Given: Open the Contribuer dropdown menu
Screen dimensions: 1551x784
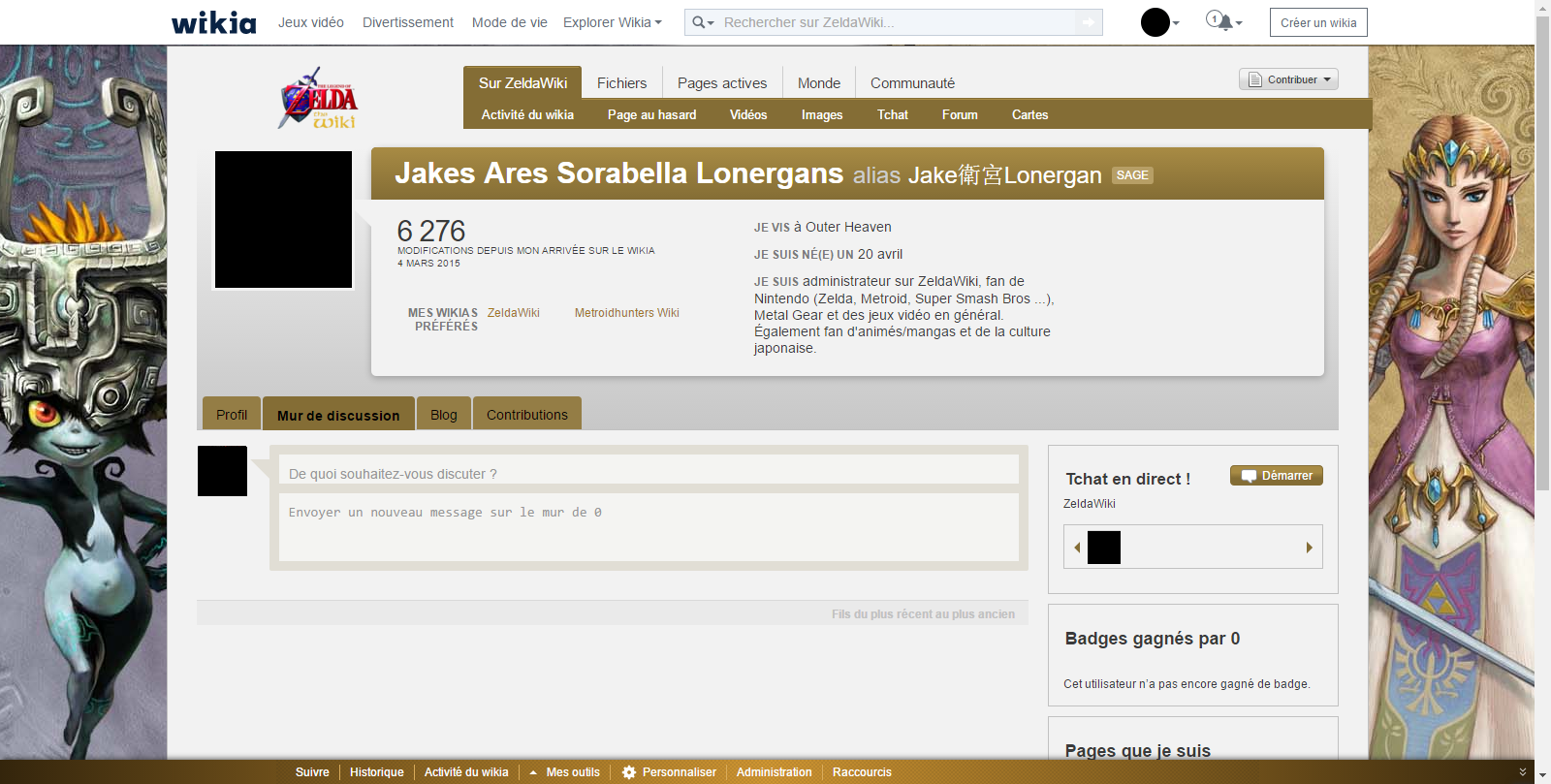Looking at the screenshot, I should [1288, 79].
